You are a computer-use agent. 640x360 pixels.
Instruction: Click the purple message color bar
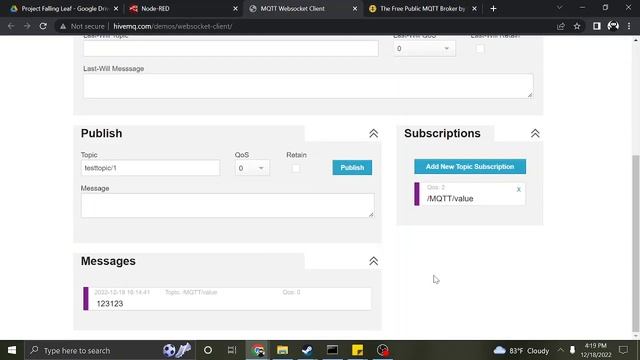pos(86,299)
